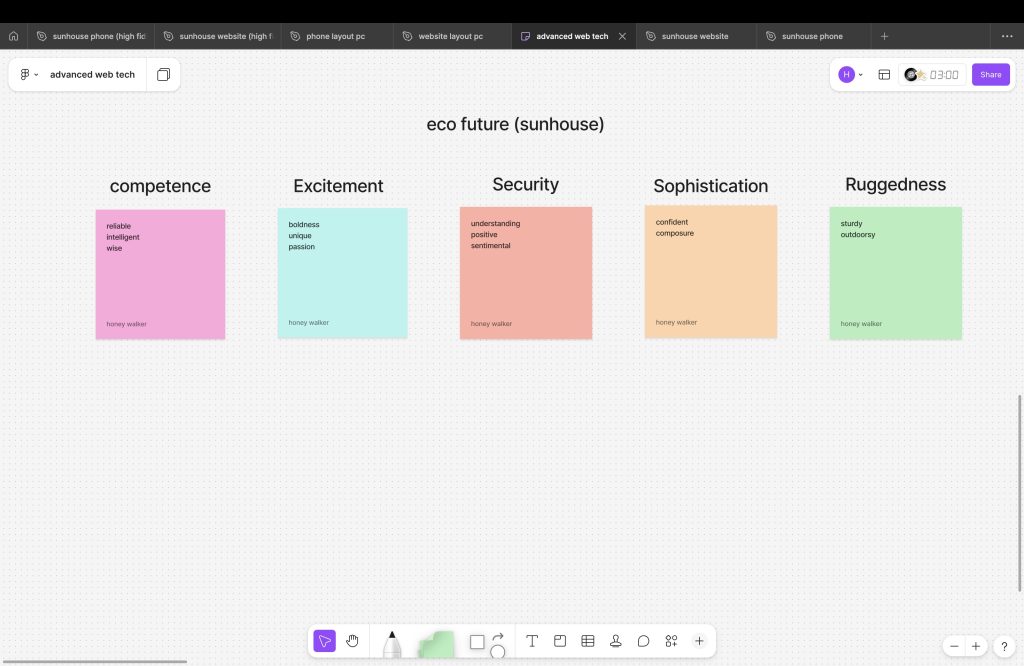Pick the green sticky note tool
This screenshot has width=1024, height=666.
pos(436,645)
